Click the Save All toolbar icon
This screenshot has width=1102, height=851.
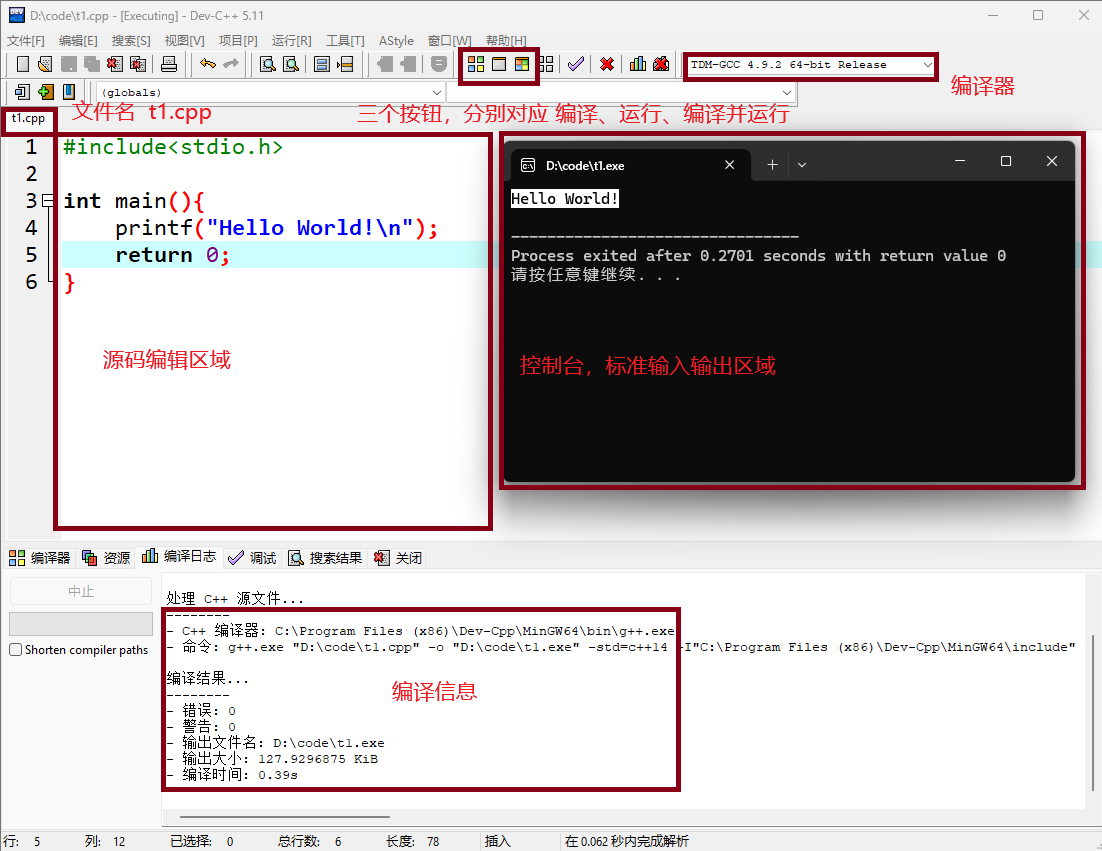coord(91,65)
